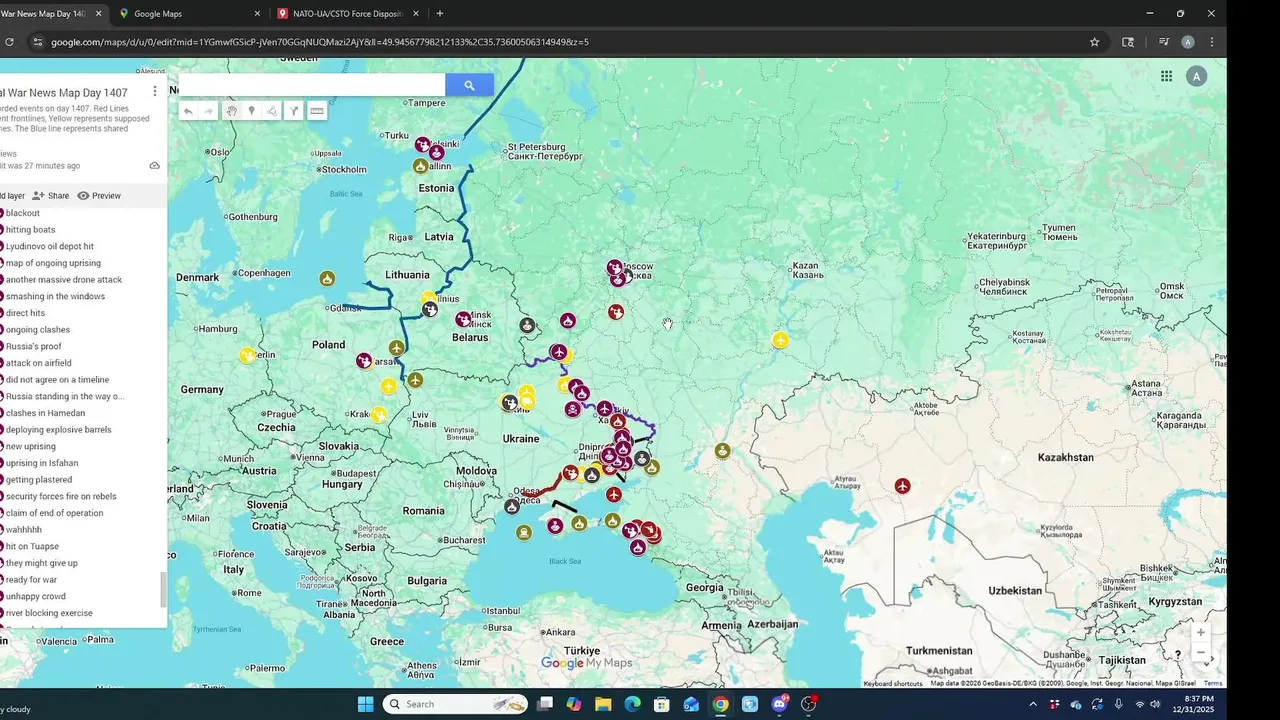Open the add directions tool

coord(294,111)
